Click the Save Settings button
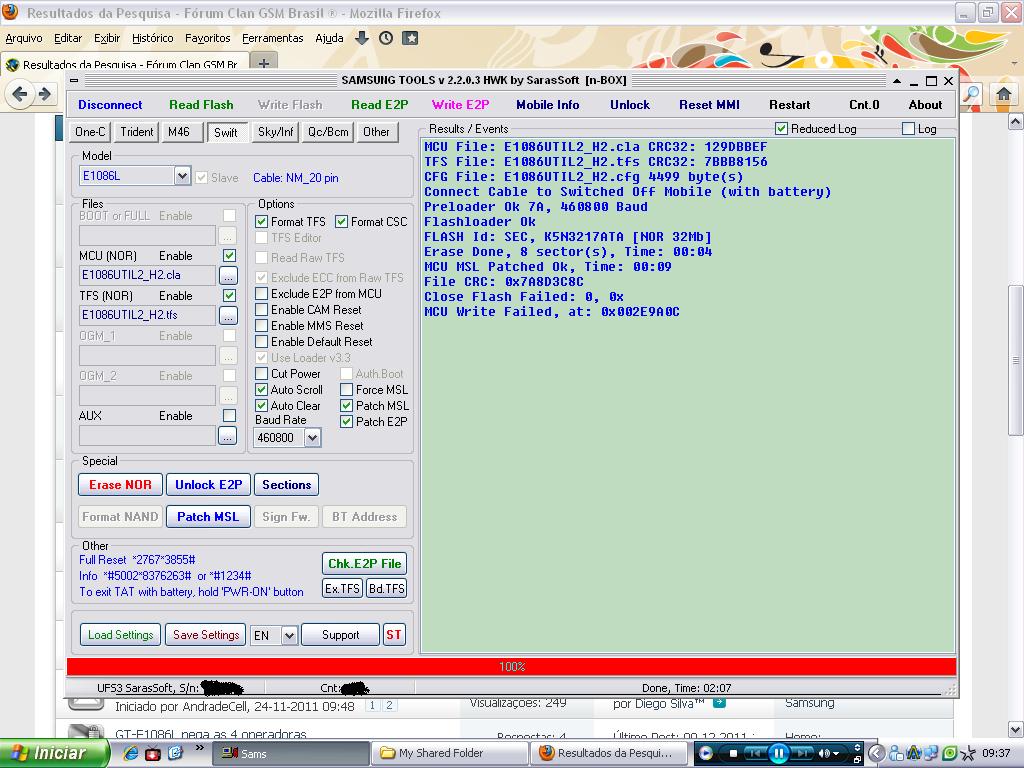 pyautogui.click(x=206, y=635)
